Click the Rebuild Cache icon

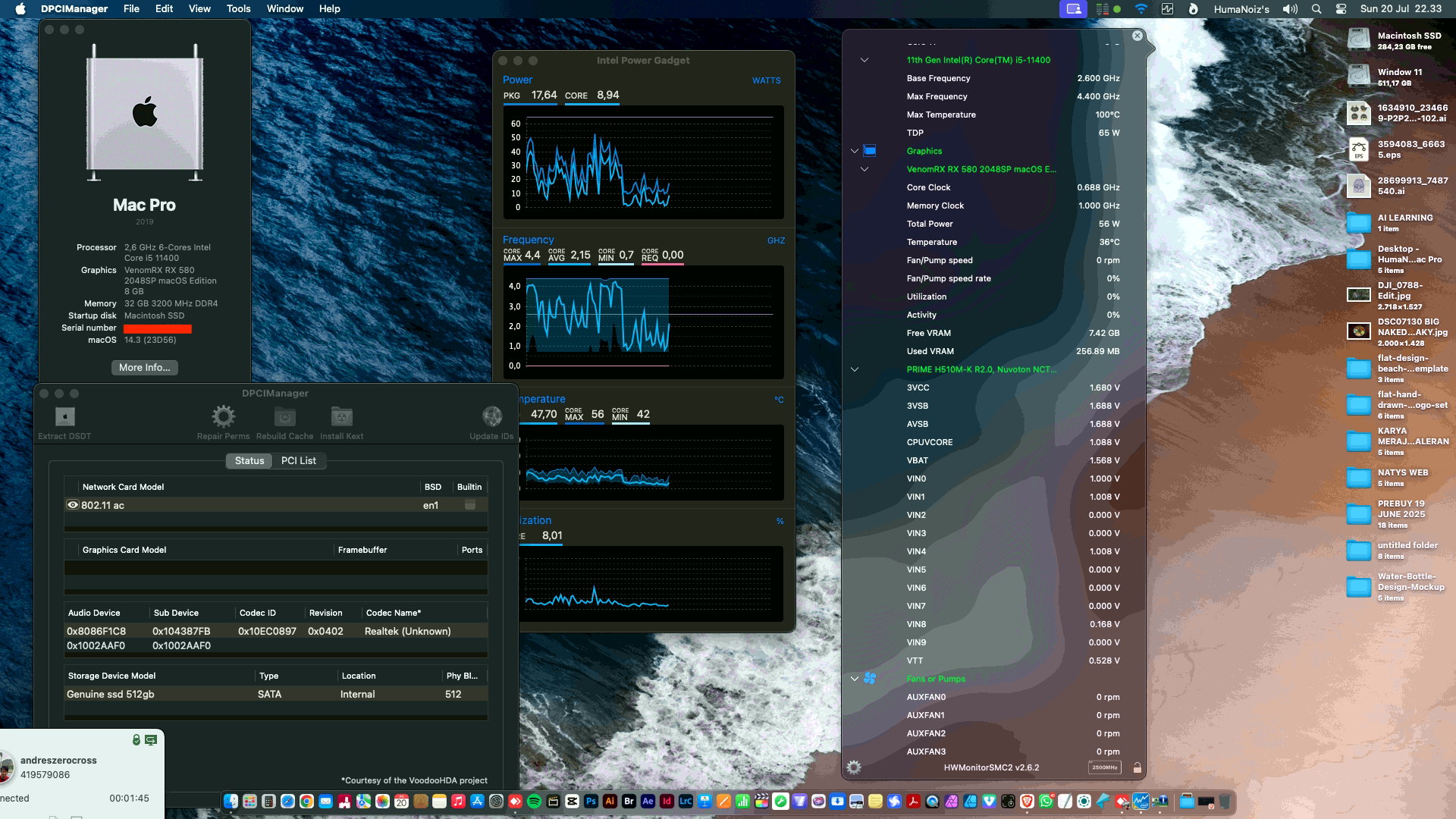point(284,417)
